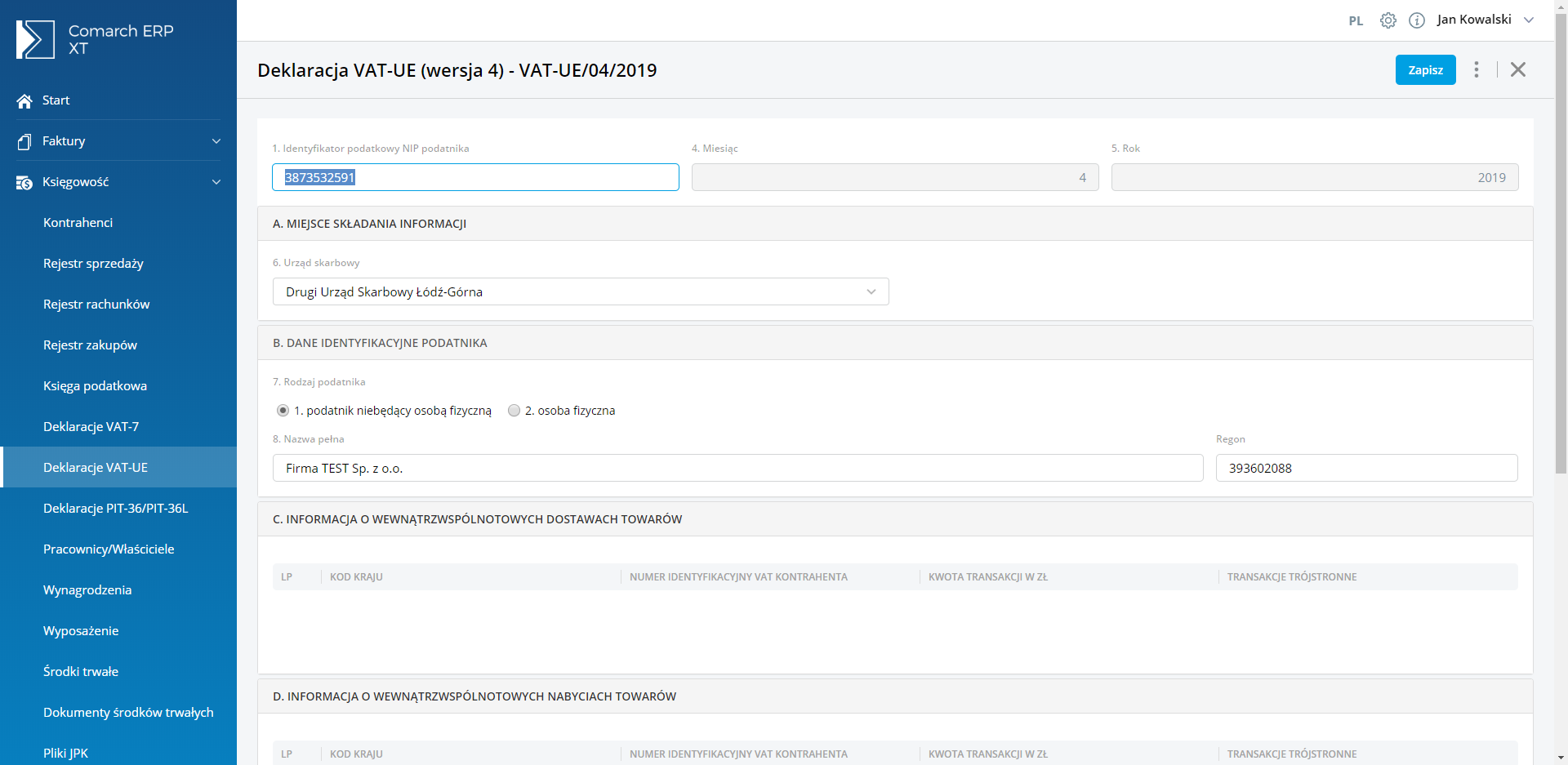Switch language using PL link
The height and width of the screenshot is (765, 1568).
coord(1356,21)
